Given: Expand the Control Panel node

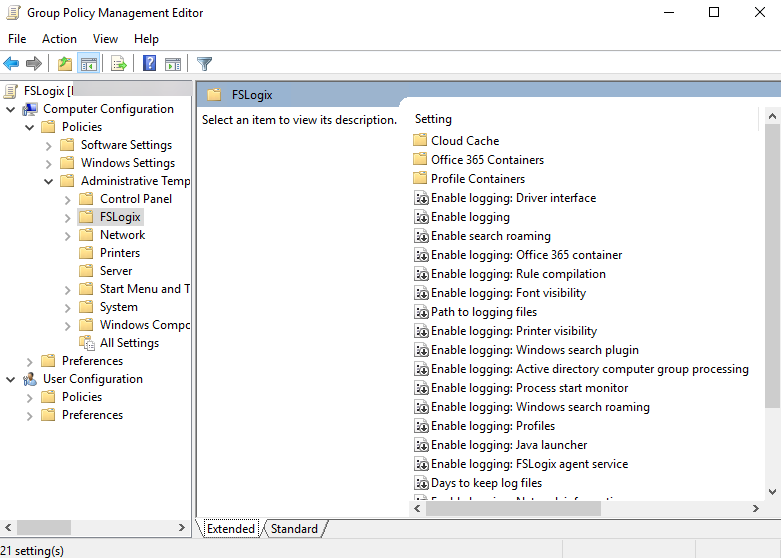Looking at the screenshot, I should [x=68, y=200].
